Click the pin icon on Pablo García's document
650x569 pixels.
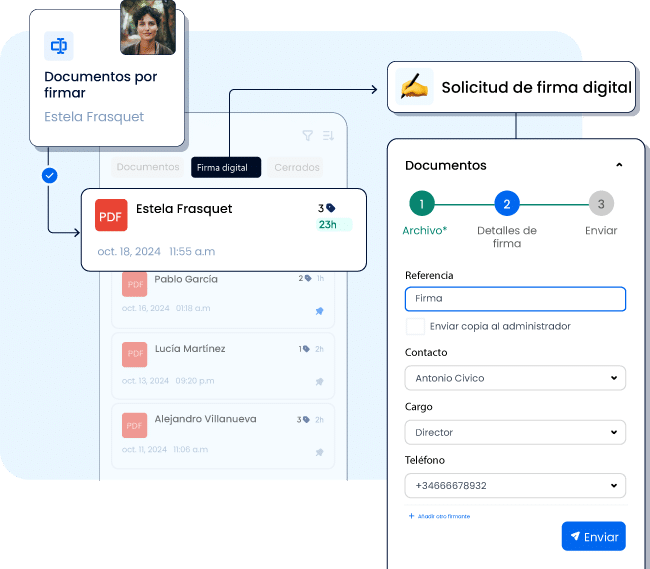tap(320, 311)
